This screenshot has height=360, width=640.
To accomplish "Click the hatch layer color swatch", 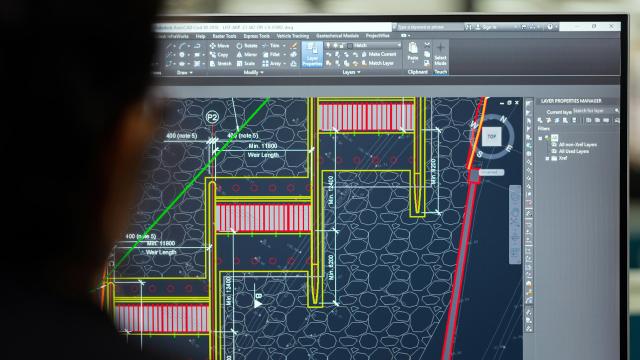I will pos(349,46).
